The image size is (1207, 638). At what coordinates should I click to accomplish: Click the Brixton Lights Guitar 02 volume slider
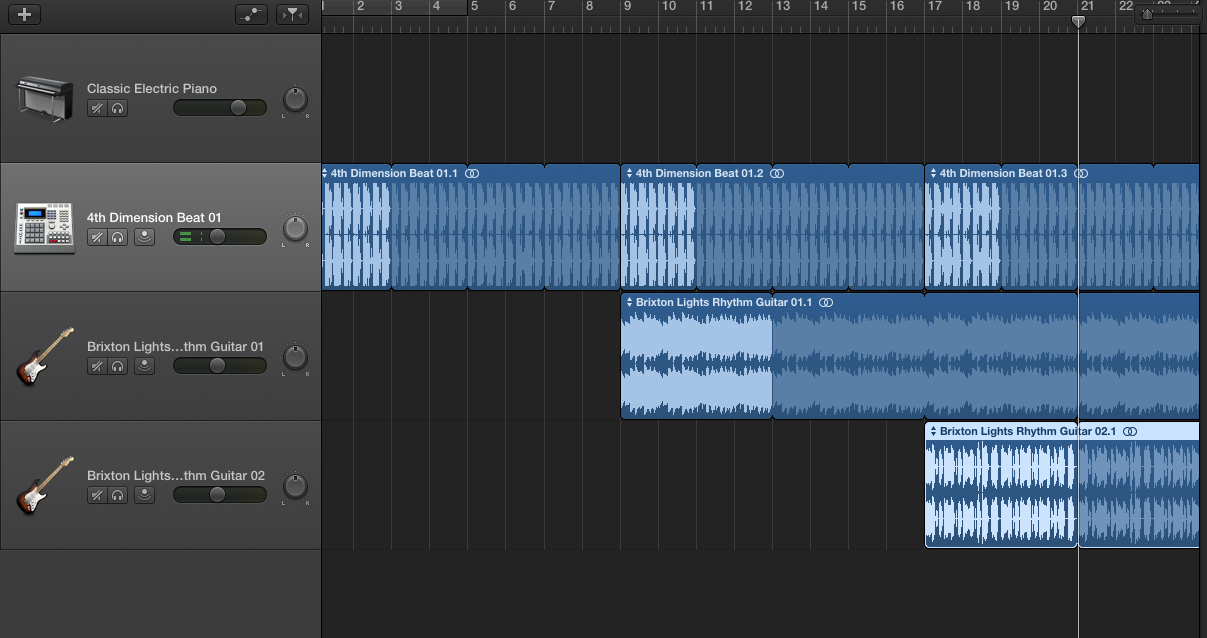(220, 494)
